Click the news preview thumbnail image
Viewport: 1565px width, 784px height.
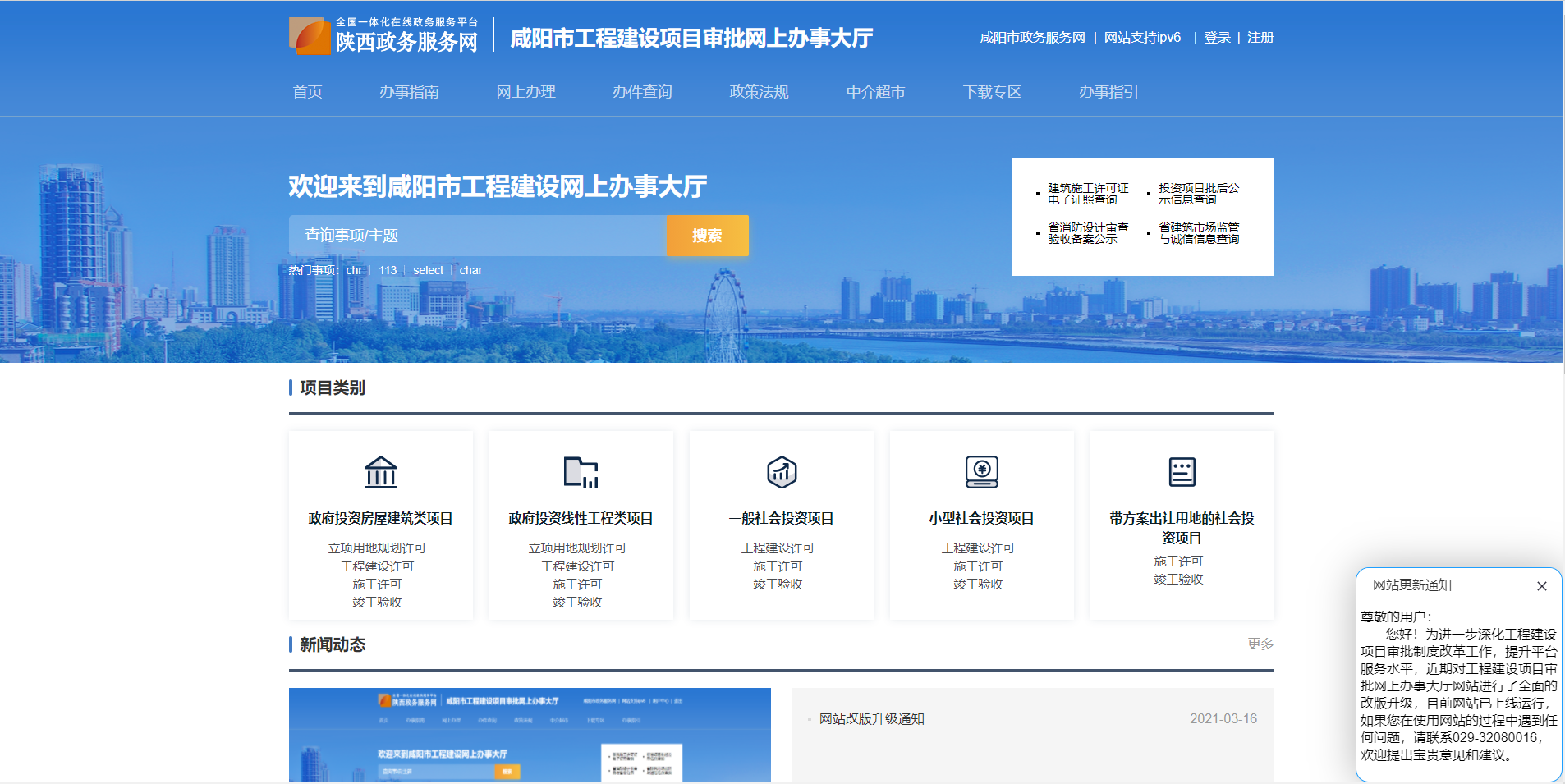530,735
